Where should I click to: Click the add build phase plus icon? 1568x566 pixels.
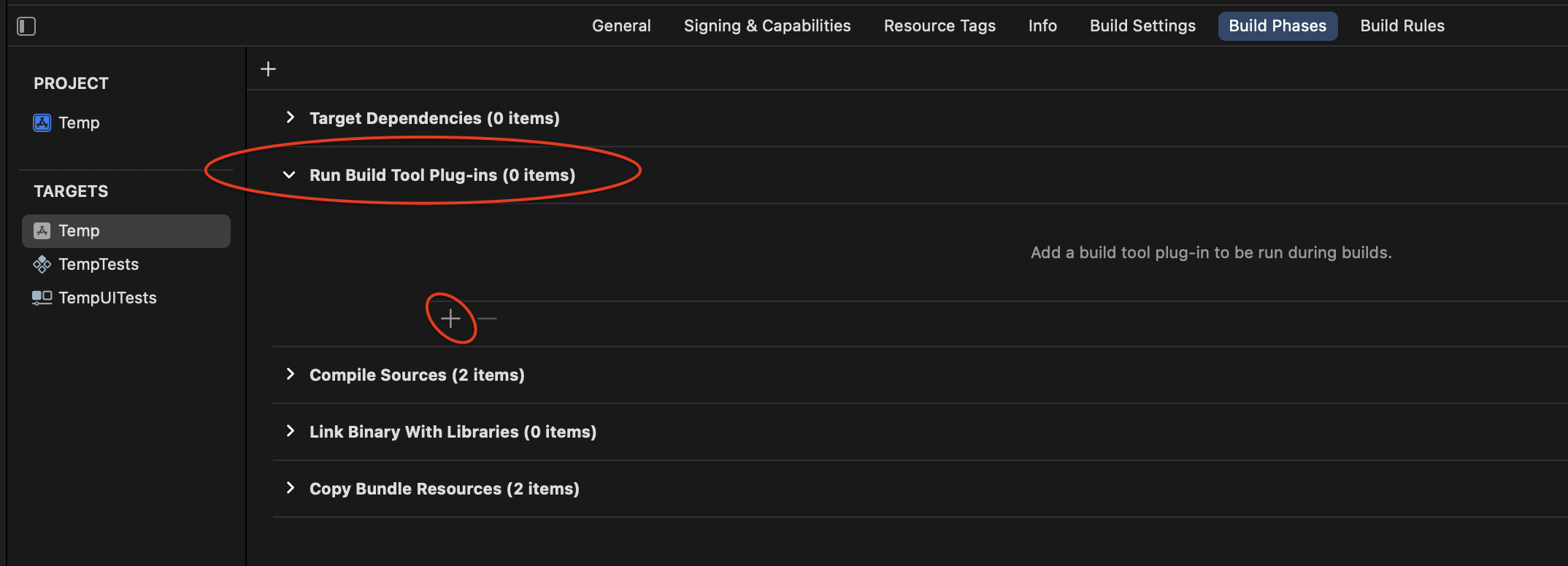[268, 69]
